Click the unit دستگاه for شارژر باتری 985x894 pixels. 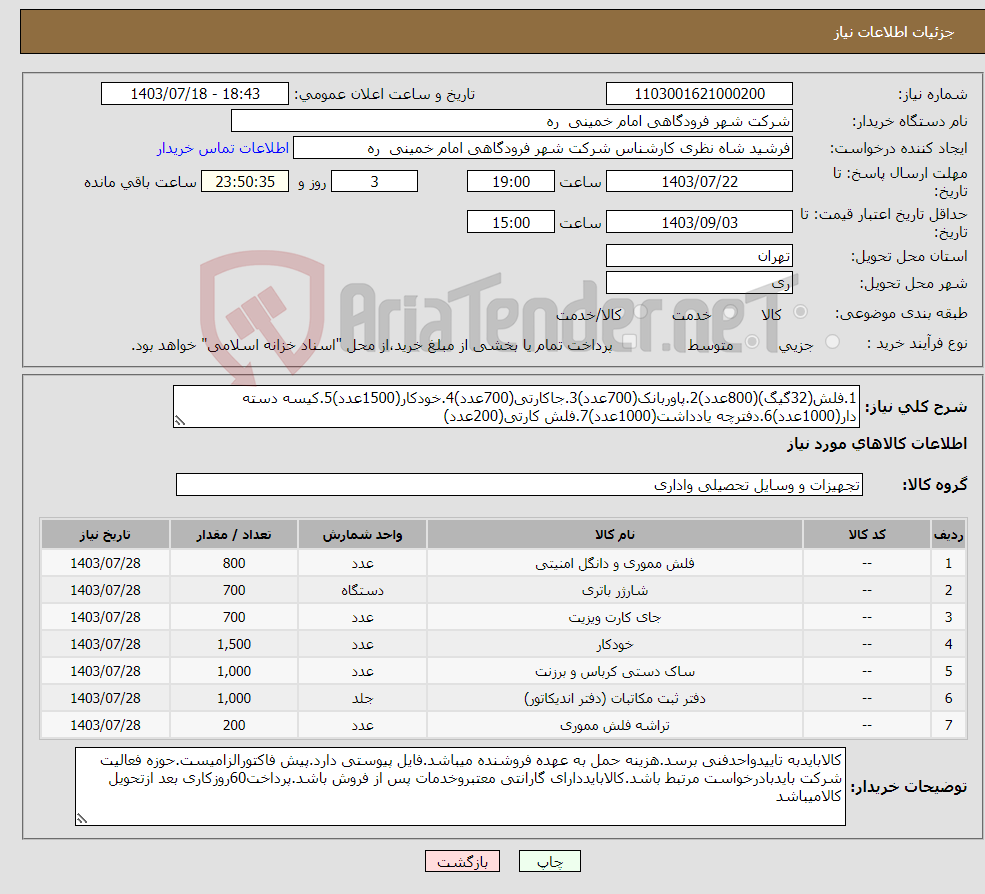tap(362, 591)
